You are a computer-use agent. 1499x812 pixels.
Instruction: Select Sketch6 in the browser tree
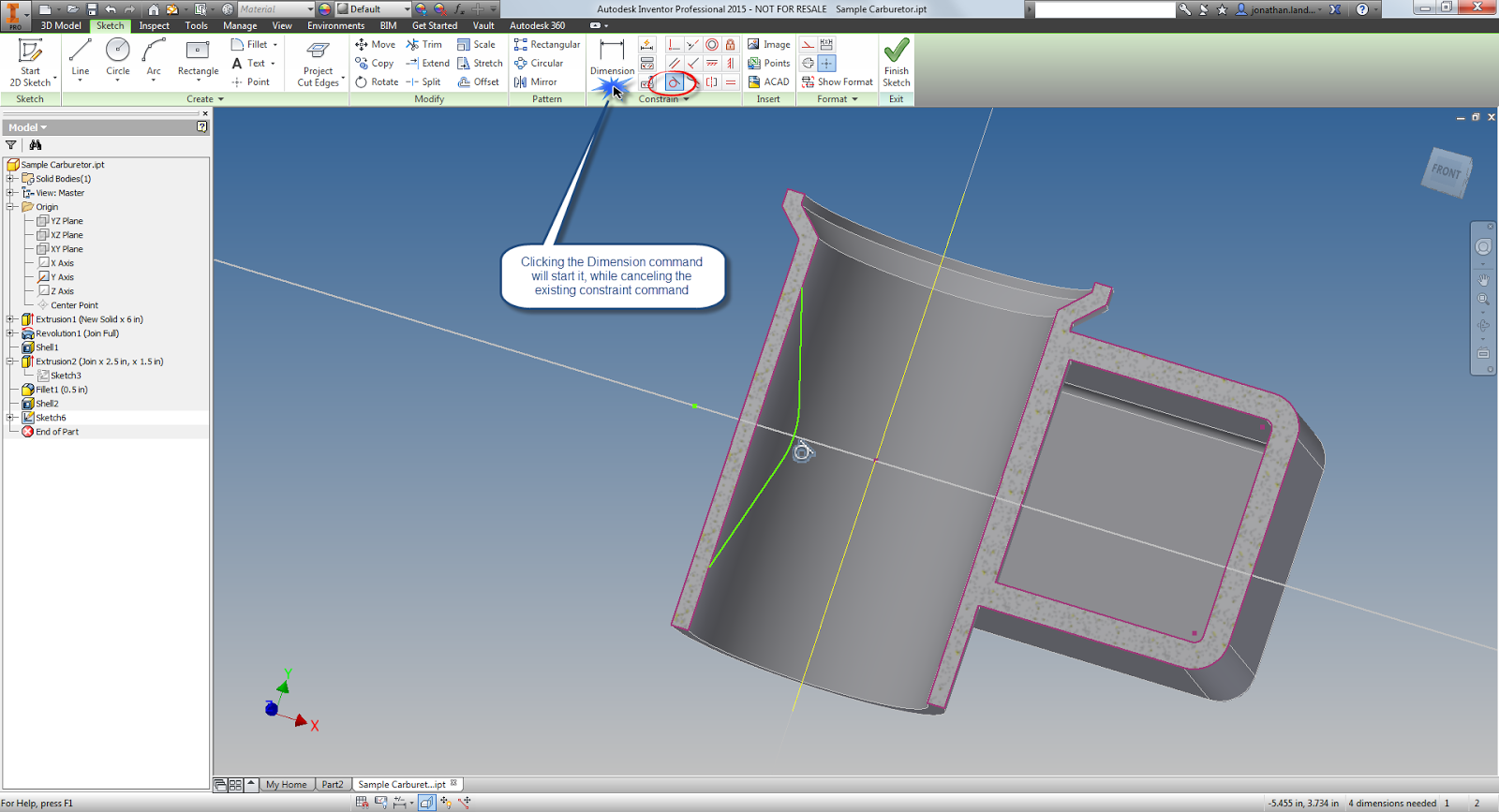coord(51,418)
